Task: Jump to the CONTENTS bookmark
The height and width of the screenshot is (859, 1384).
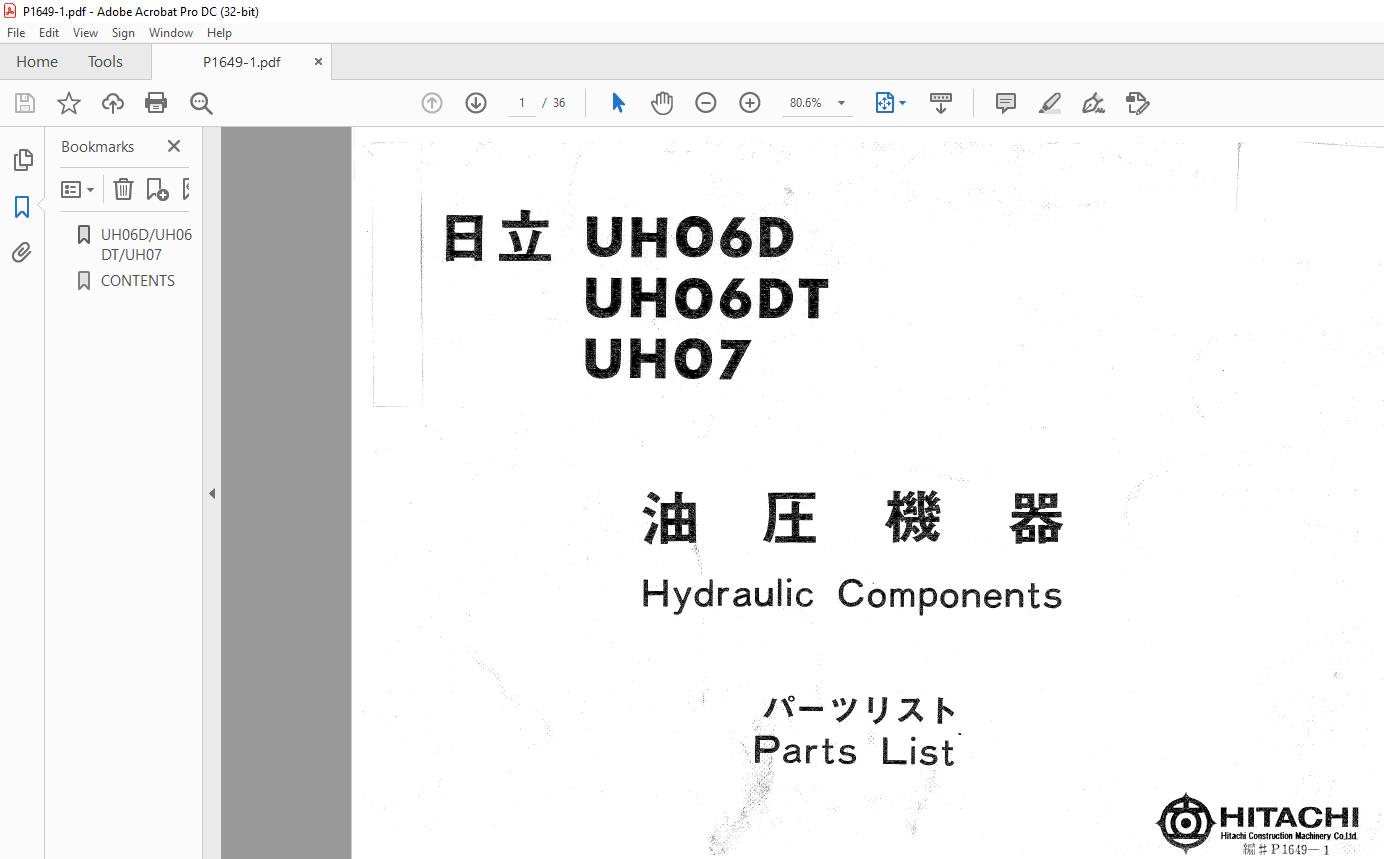Action: (x=138, y=281)
